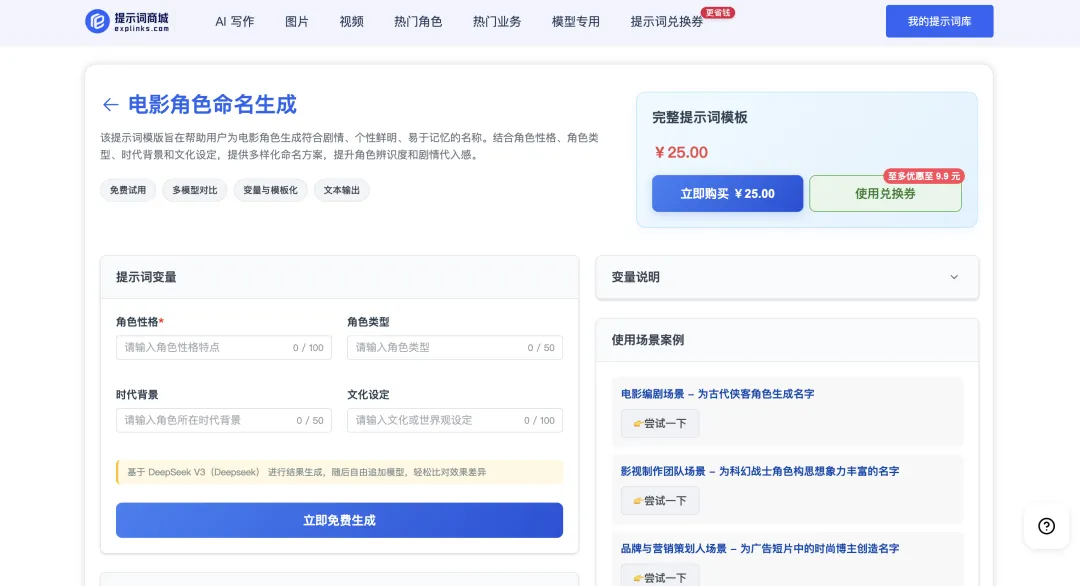Click the DeepSeek V3 notice text
This screenshot has width=1080, height=586.
pyautogui.click(x=307, y=472)
